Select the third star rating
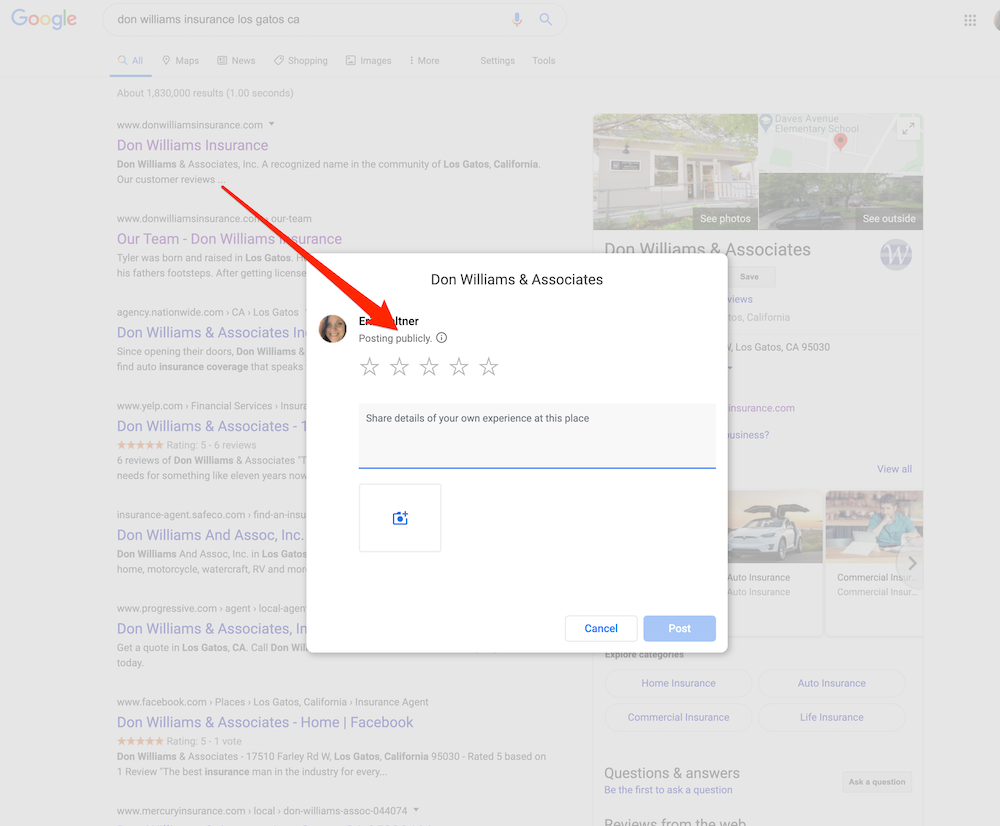Image resolution: width=1000 pixels, height=826 pixels. pyautogui.click(x=429, y=367)
